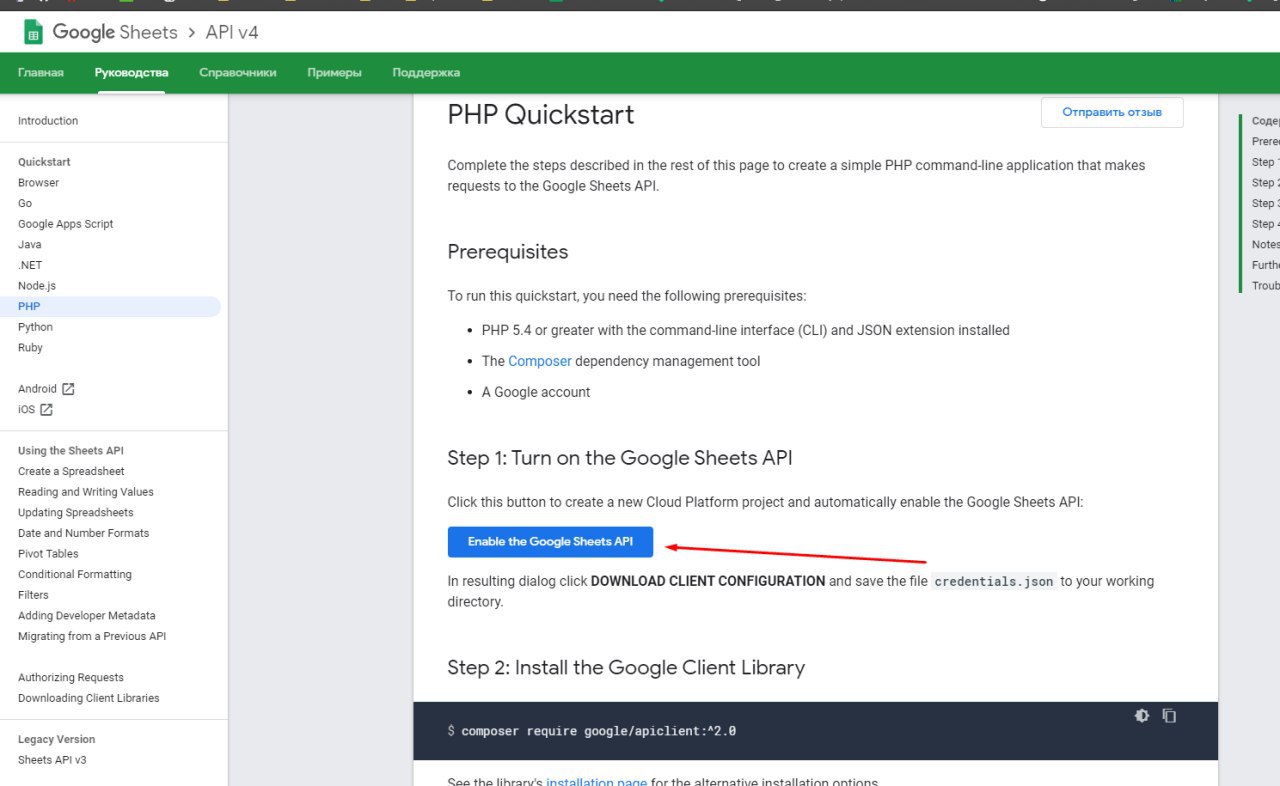Viewport: 1280px width, 786px height.
Task: Open the Главная tab
Action: pyautogui.click(x=41, y=73)
